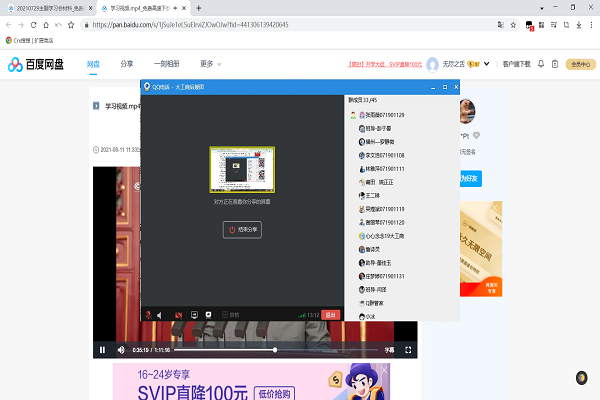Click the gold 会员中心 button

[x=580, y=64]
